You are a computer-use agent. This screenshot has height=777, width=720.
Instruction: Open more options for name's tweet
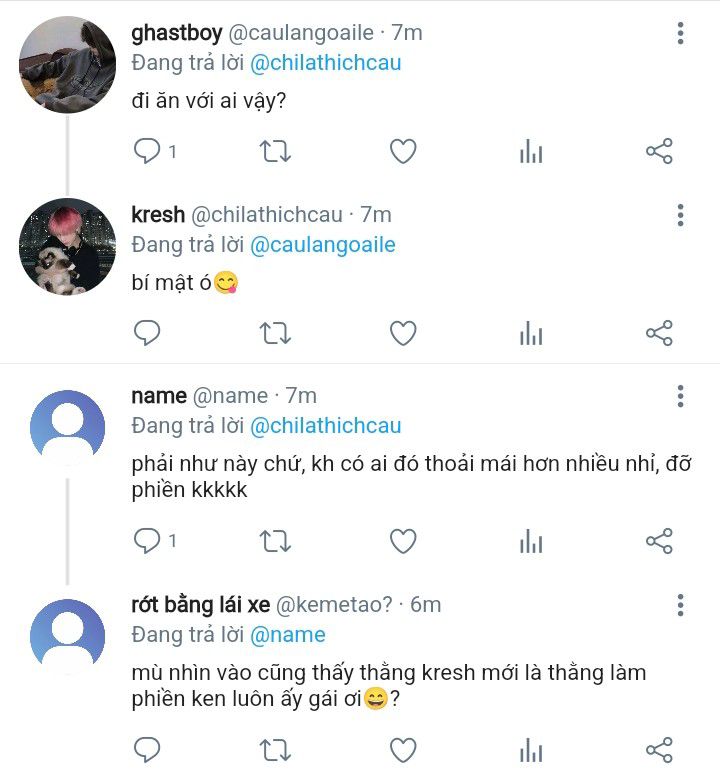click(x=680, y=396)
